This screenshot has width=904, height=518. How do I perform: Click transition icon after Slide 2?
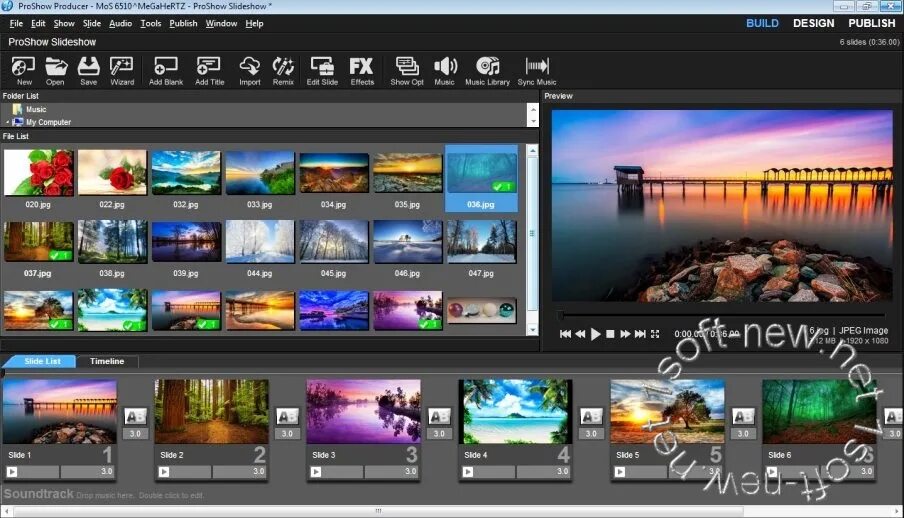287,416
